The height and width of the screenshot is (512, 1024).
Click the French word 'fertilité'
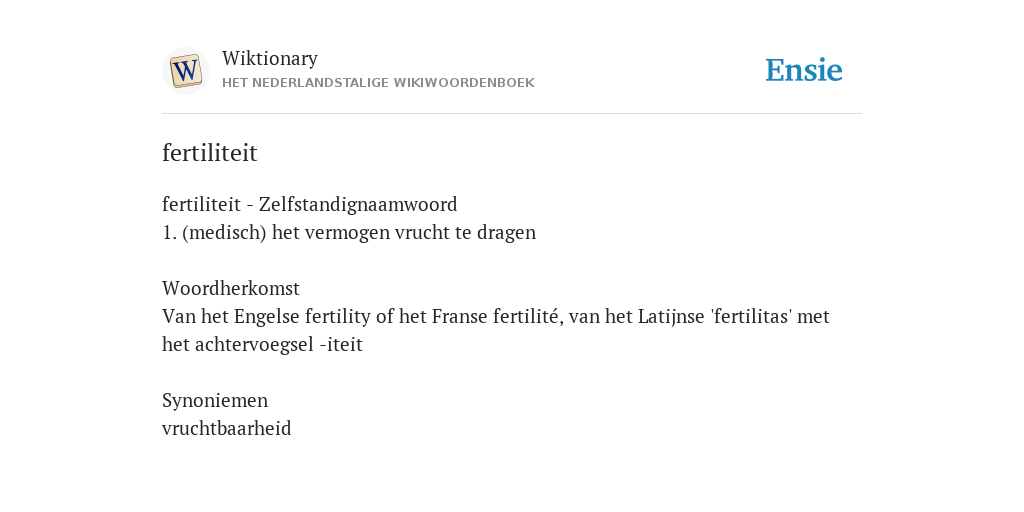click(x=527, y=317)
